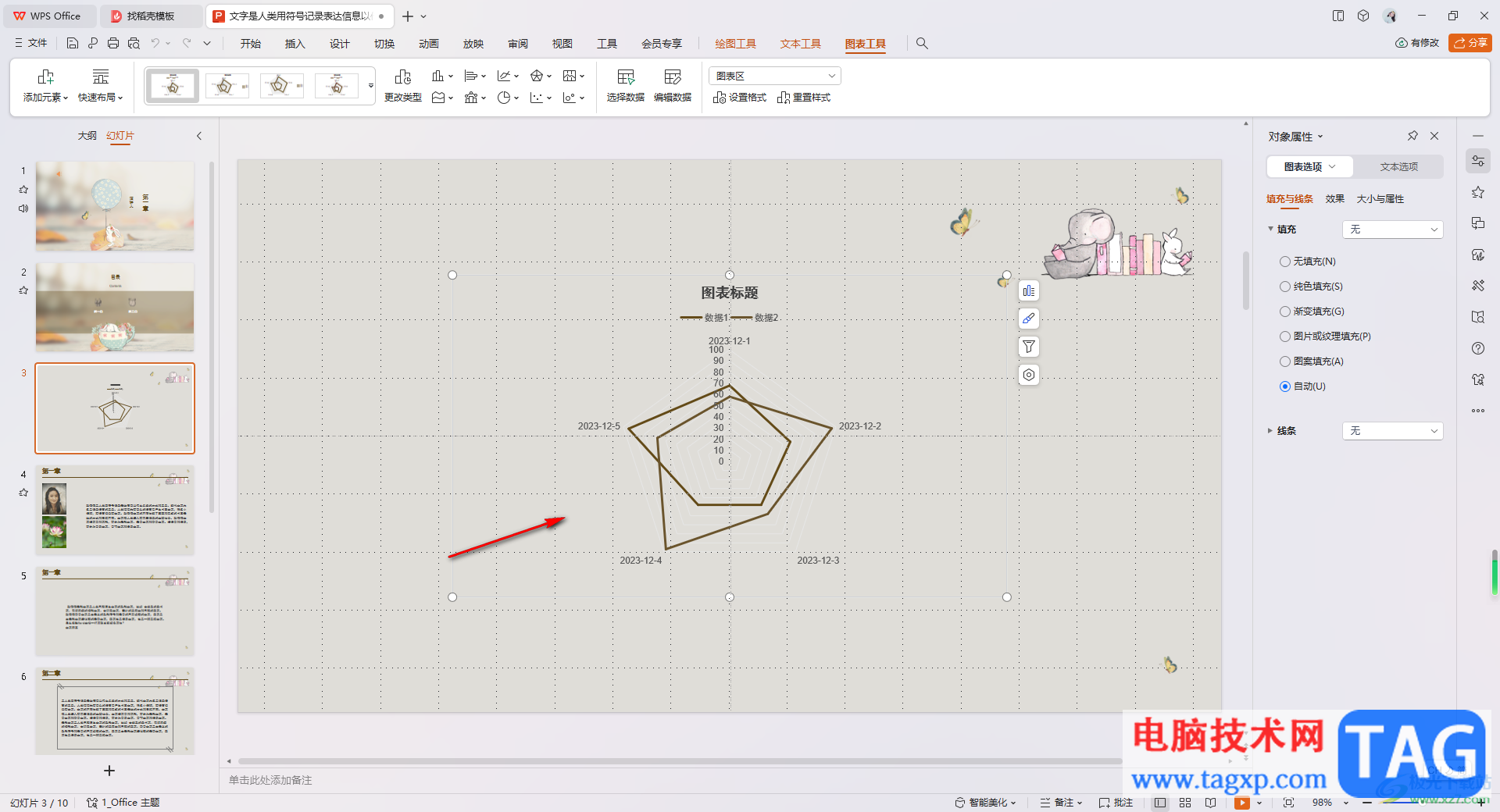Viewport: 1500px width, 812px height.
Task: Open the Design (设计) ribbon tab
Action: 339,44
